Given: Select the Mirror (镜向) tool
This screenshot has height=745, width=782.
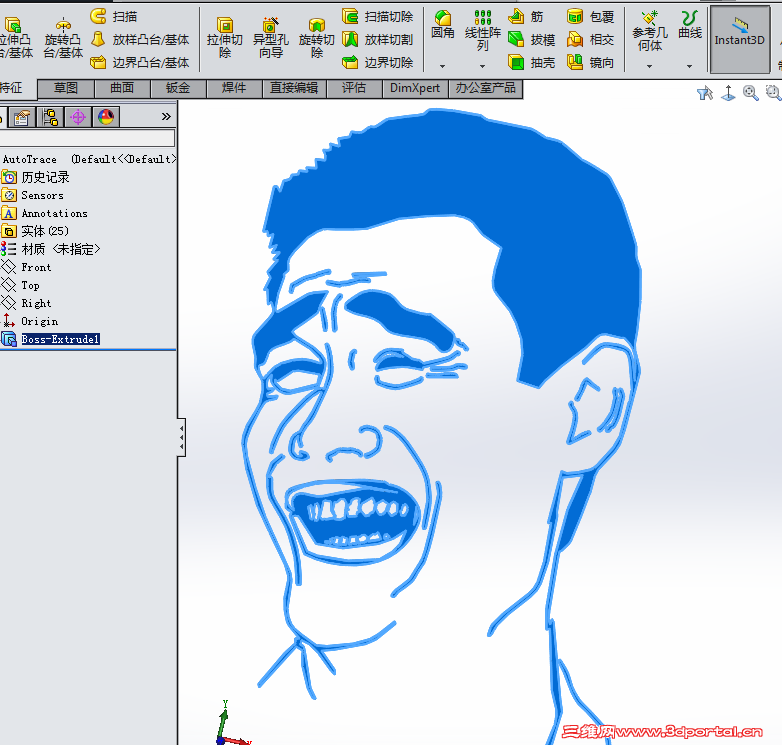Looking at the screenshot, I should [x=590, y=62].
